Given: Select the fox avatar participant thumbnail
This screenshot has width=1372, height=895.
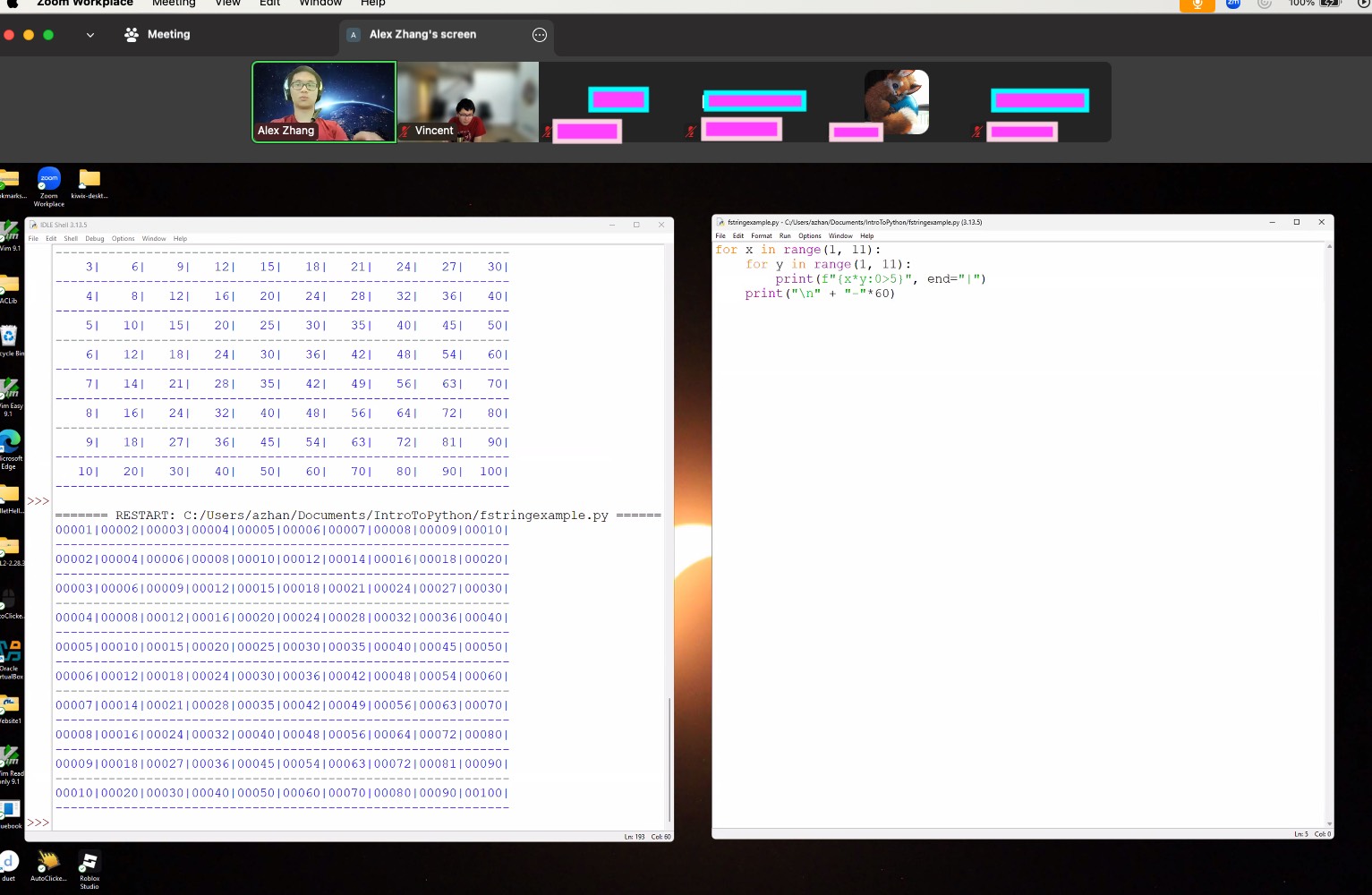Looking at the screenshot, I should (897, 102).
